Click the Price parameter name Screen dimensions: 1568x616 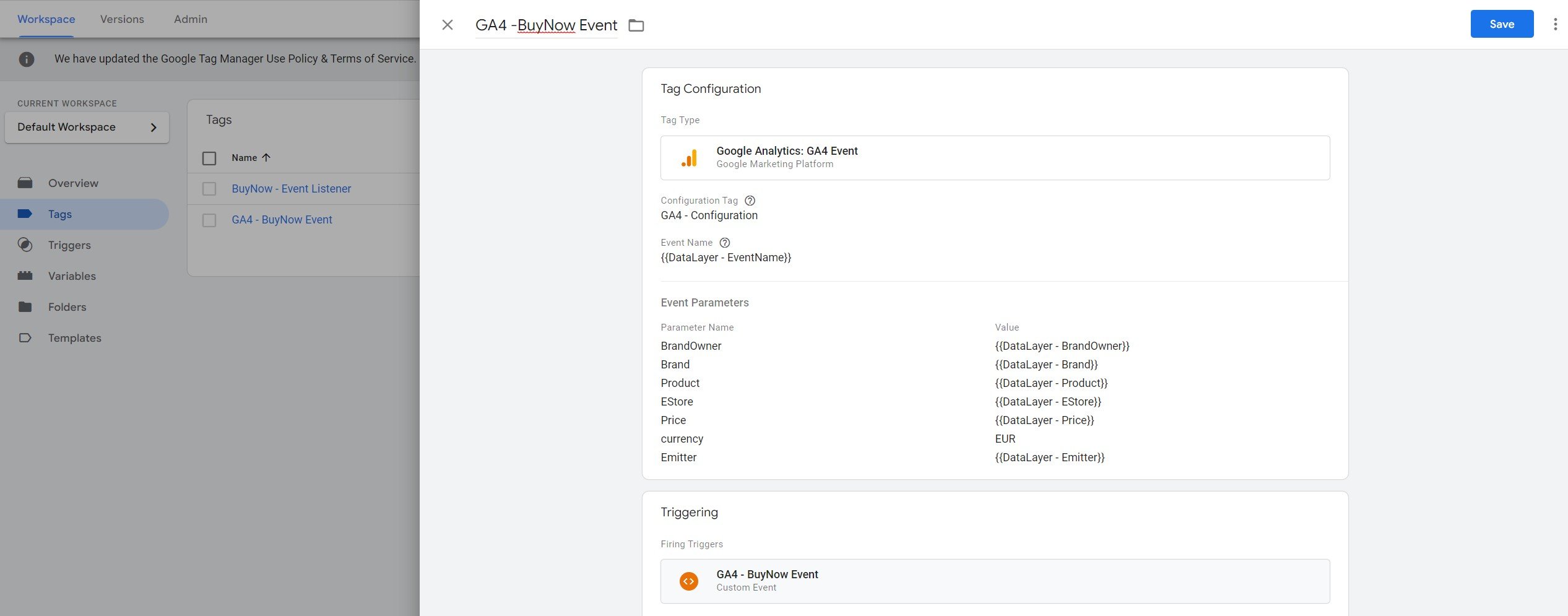click(x=673, y=420)
